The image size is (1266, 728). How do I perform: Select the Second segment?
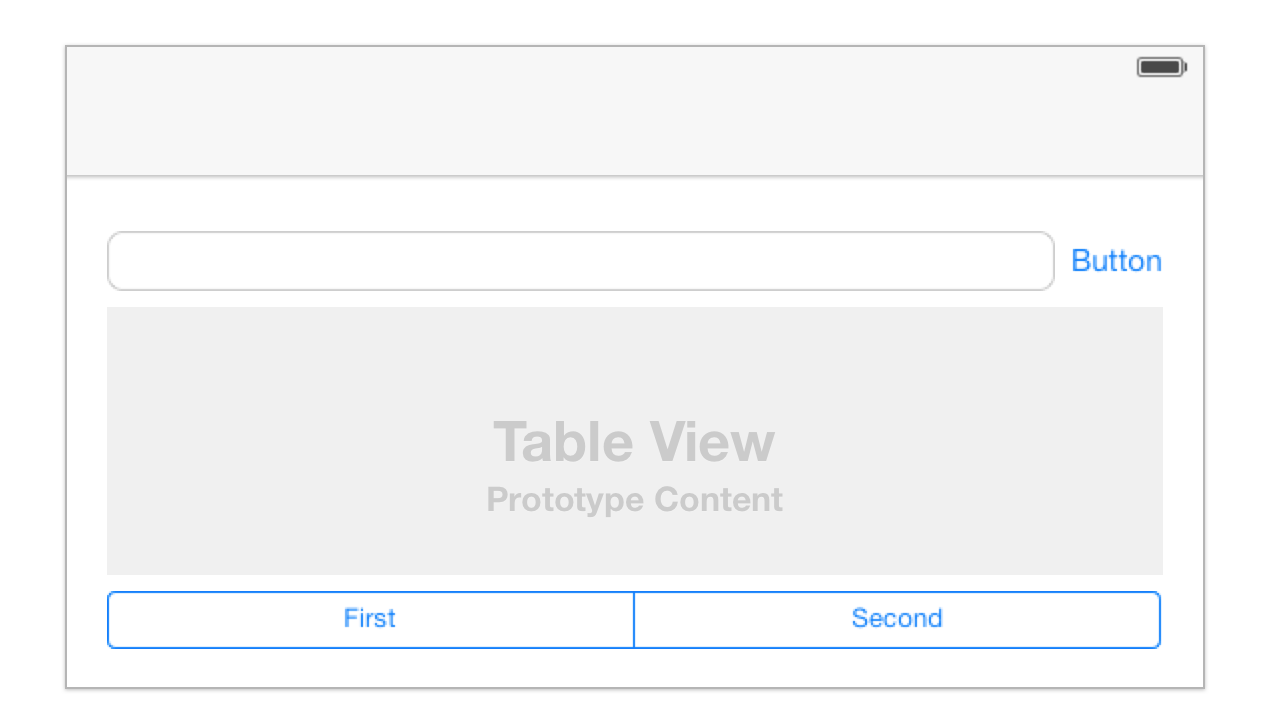click(897, 620)
